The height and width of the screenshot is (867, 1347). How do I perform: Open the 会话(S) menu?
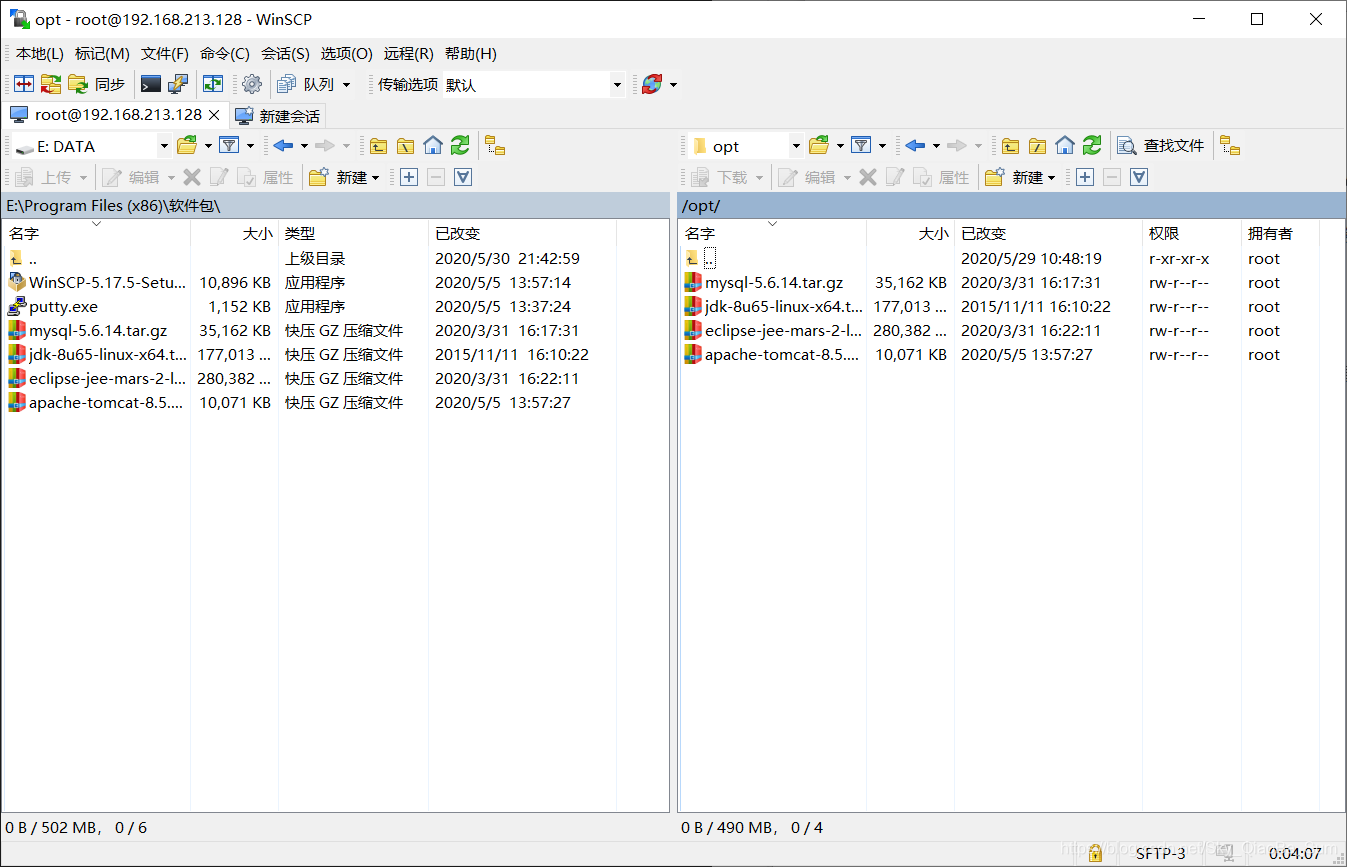click(285, 54)
